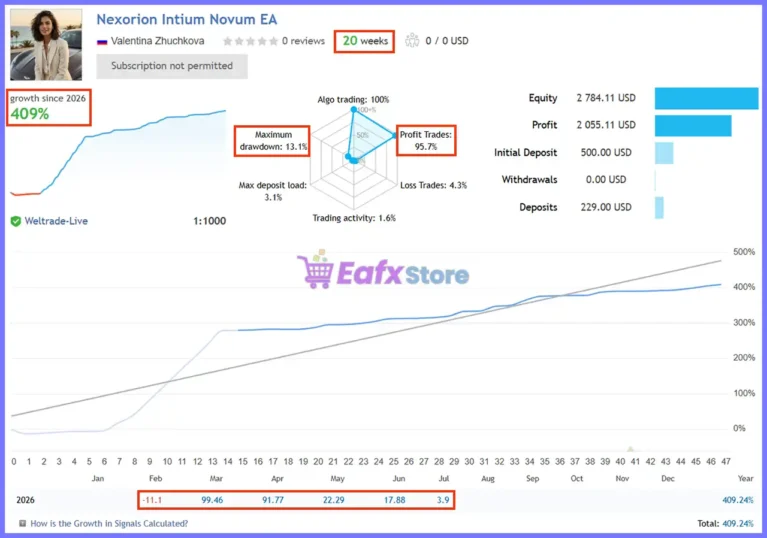
Task: Click the Maximum drawdown: 13.1% label
Action: coord(273,141)
